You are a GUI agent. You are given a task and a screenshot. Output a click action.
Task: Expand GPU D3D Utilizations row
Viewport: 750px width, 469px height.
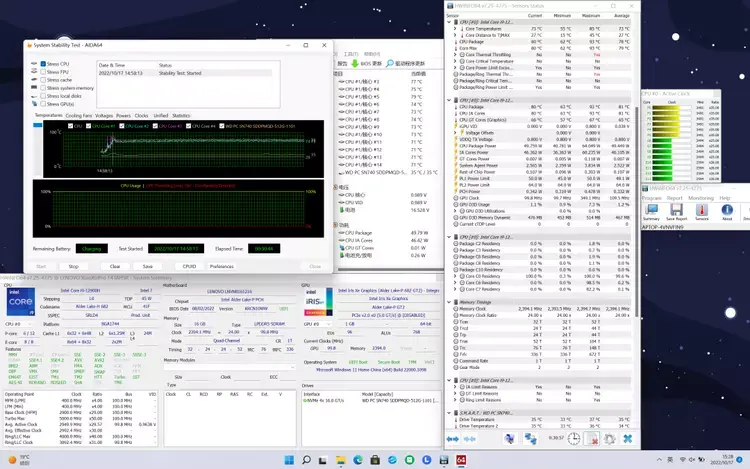(x=455, y=211)
